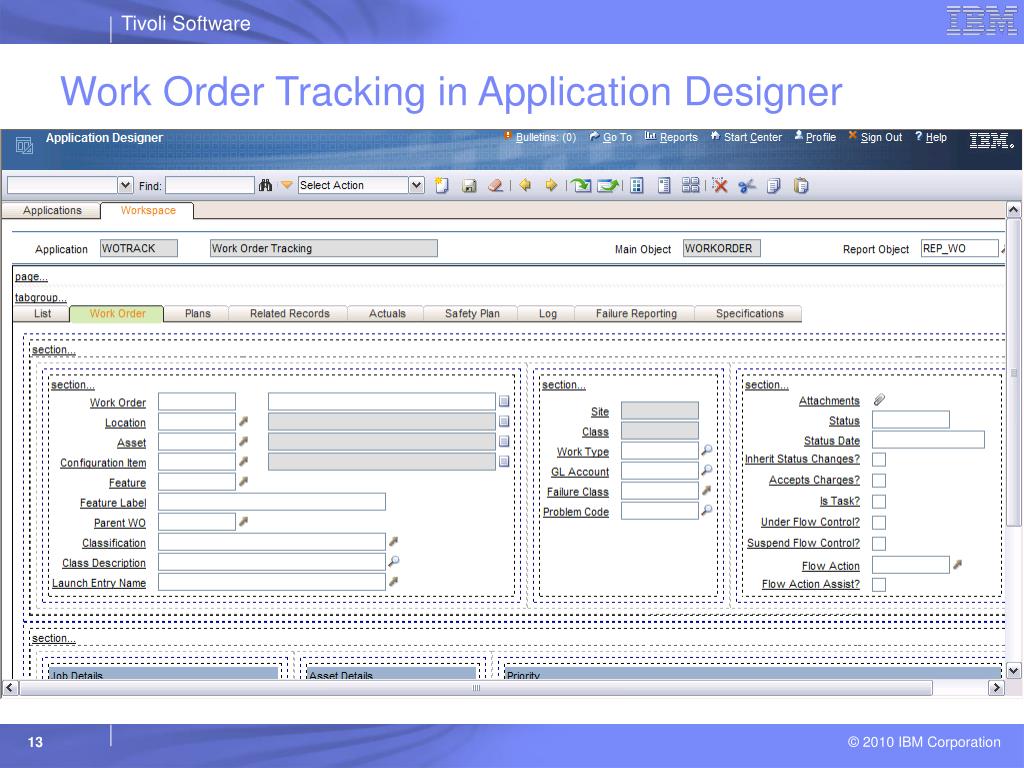This screenshot has height=768, width=1024.
Task: Open the Start Center link
Action: point(752,137)
